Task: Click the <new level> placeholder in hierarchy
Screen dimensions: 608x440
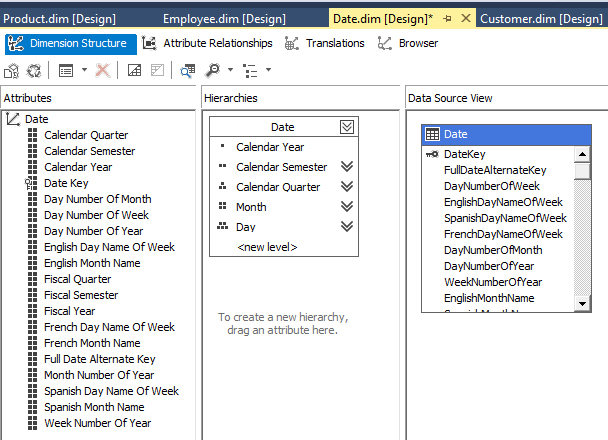Action: (x=267, y=247)
